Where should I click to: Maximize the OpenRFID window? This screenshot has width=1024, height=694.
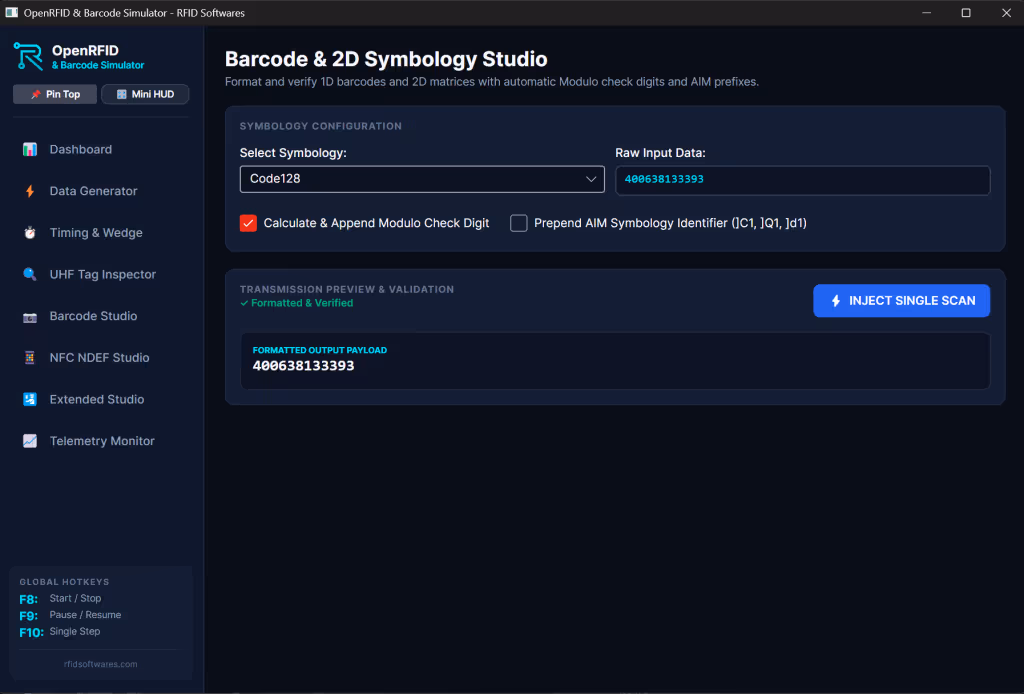click(966, 12)
